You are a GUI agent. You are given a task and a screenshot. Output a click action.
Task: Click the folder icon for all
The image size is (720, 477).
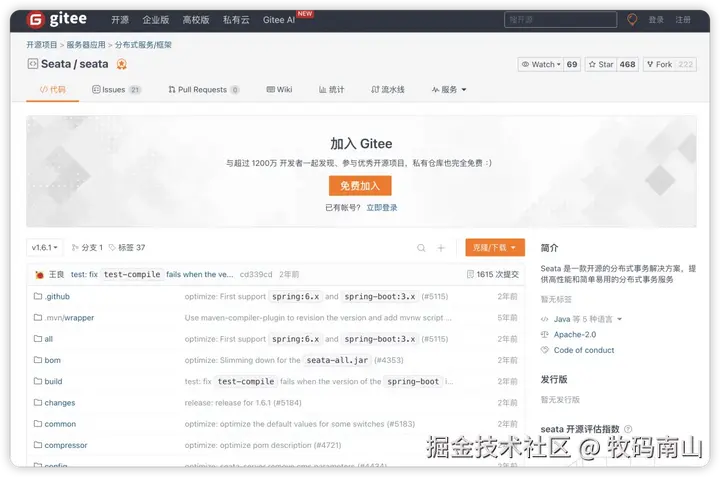(x=38, y=339)
